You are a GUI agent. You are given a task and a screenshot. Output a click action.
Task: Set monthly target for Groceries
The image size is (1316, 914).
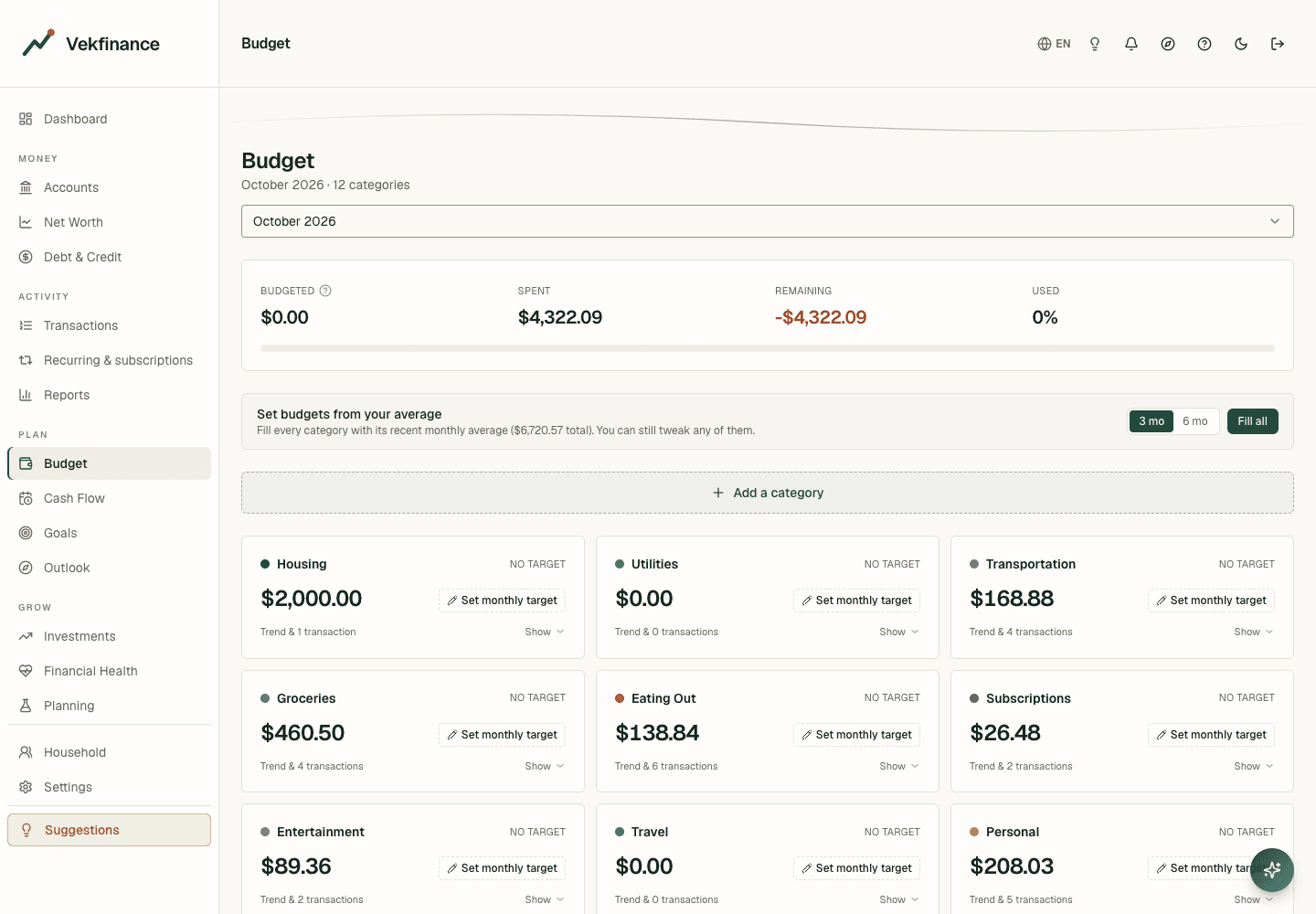[x=502, y=735]
